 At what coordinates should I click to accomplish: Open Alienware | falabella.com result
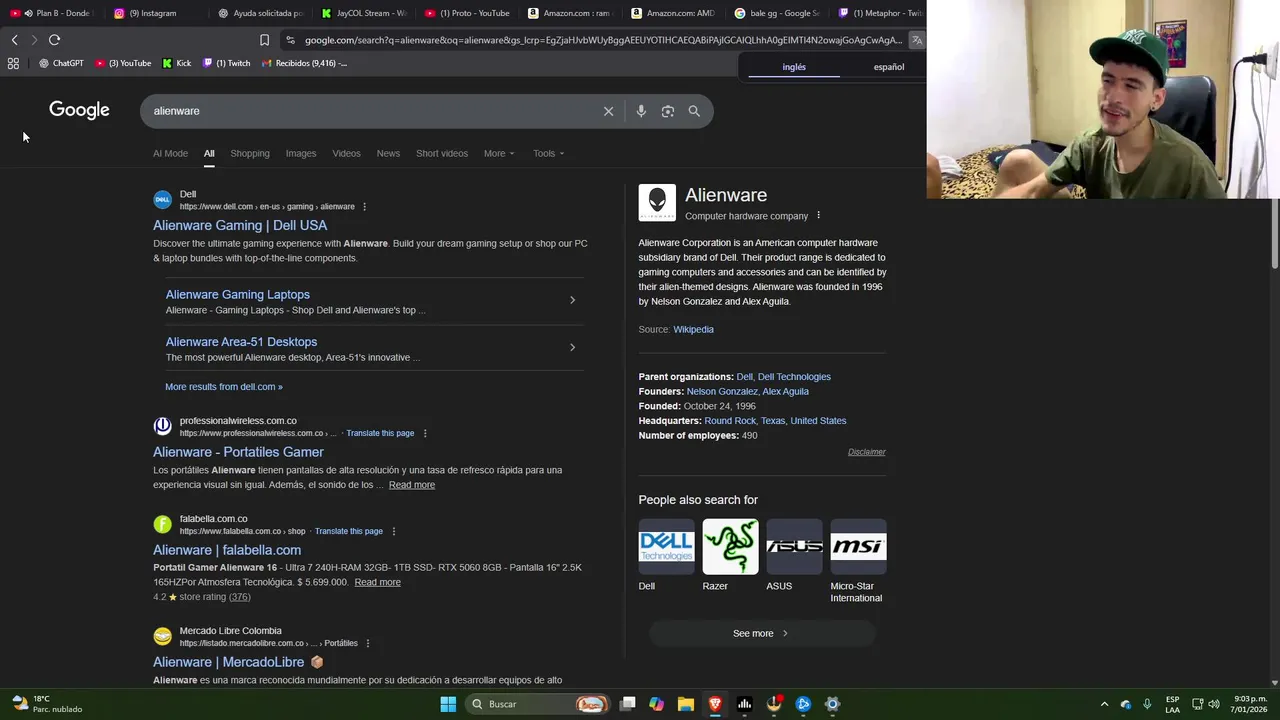click(227, 550)
